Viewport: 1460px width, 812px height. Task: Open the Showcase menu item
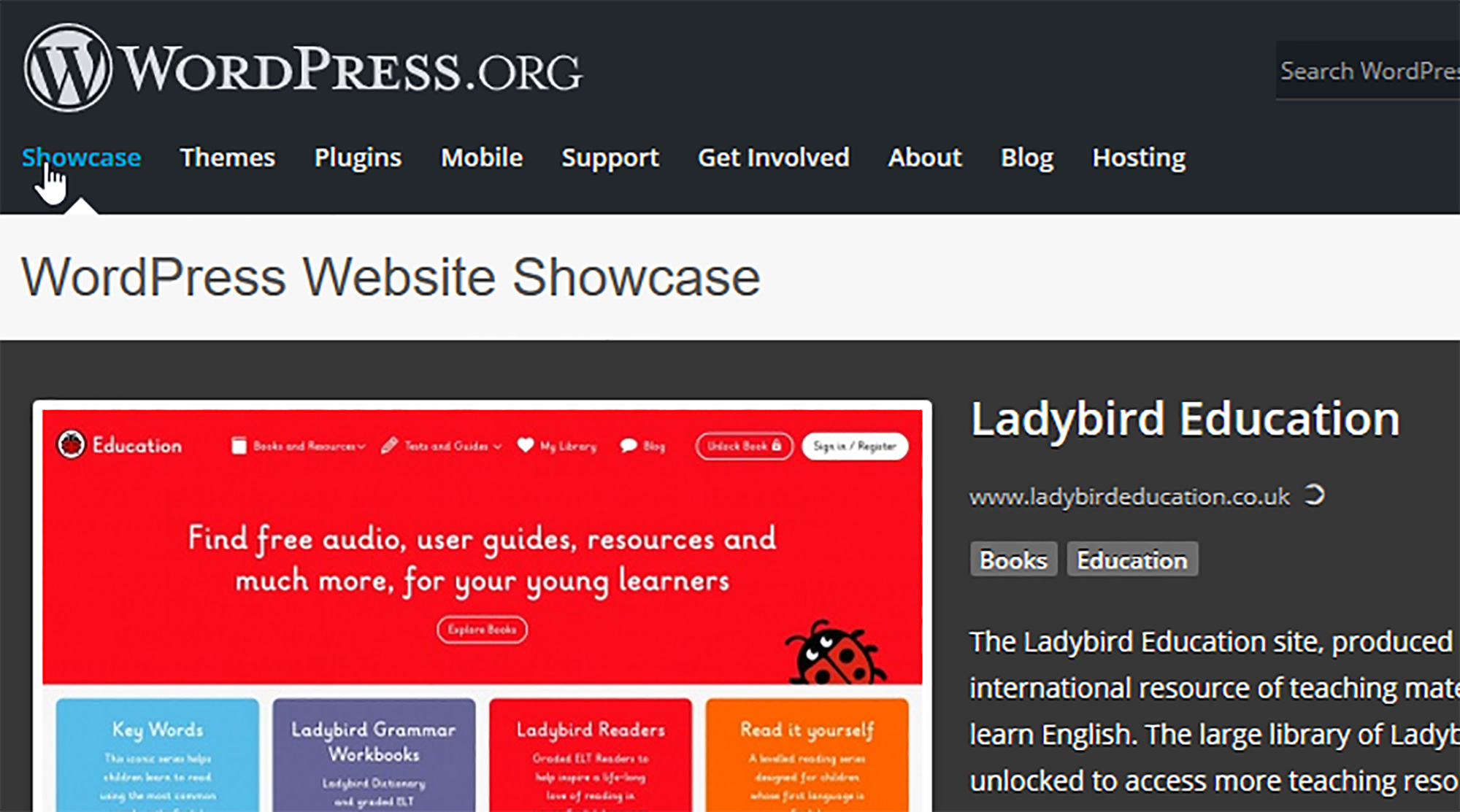pyautogui.click(x=81, y=158)
